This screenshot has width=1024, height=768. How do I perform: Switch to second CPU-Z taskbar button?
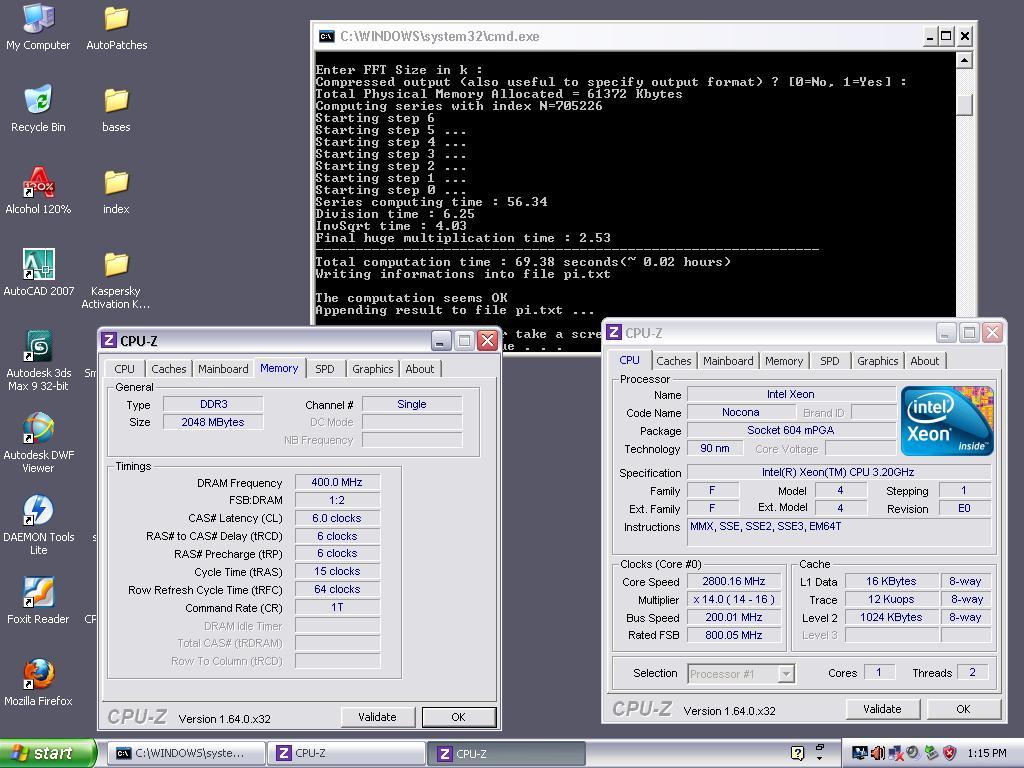(x=507, y=753)
